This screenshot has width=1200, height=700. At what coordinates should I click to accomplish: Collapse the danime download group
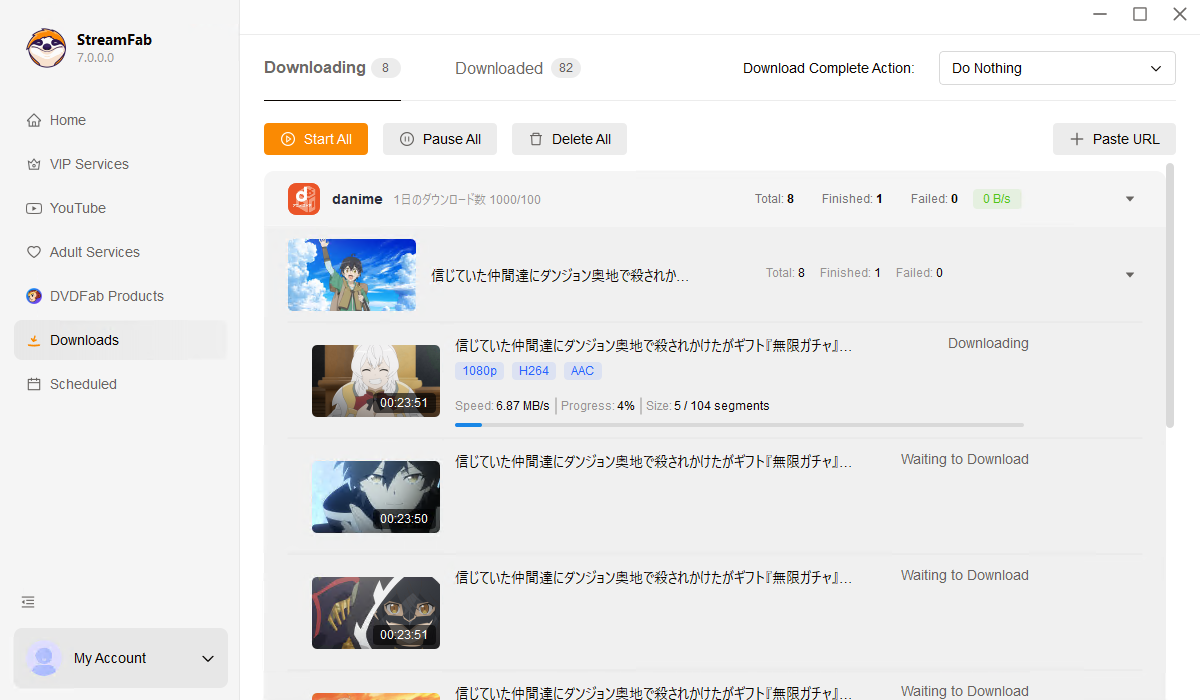pos(1130,199)
